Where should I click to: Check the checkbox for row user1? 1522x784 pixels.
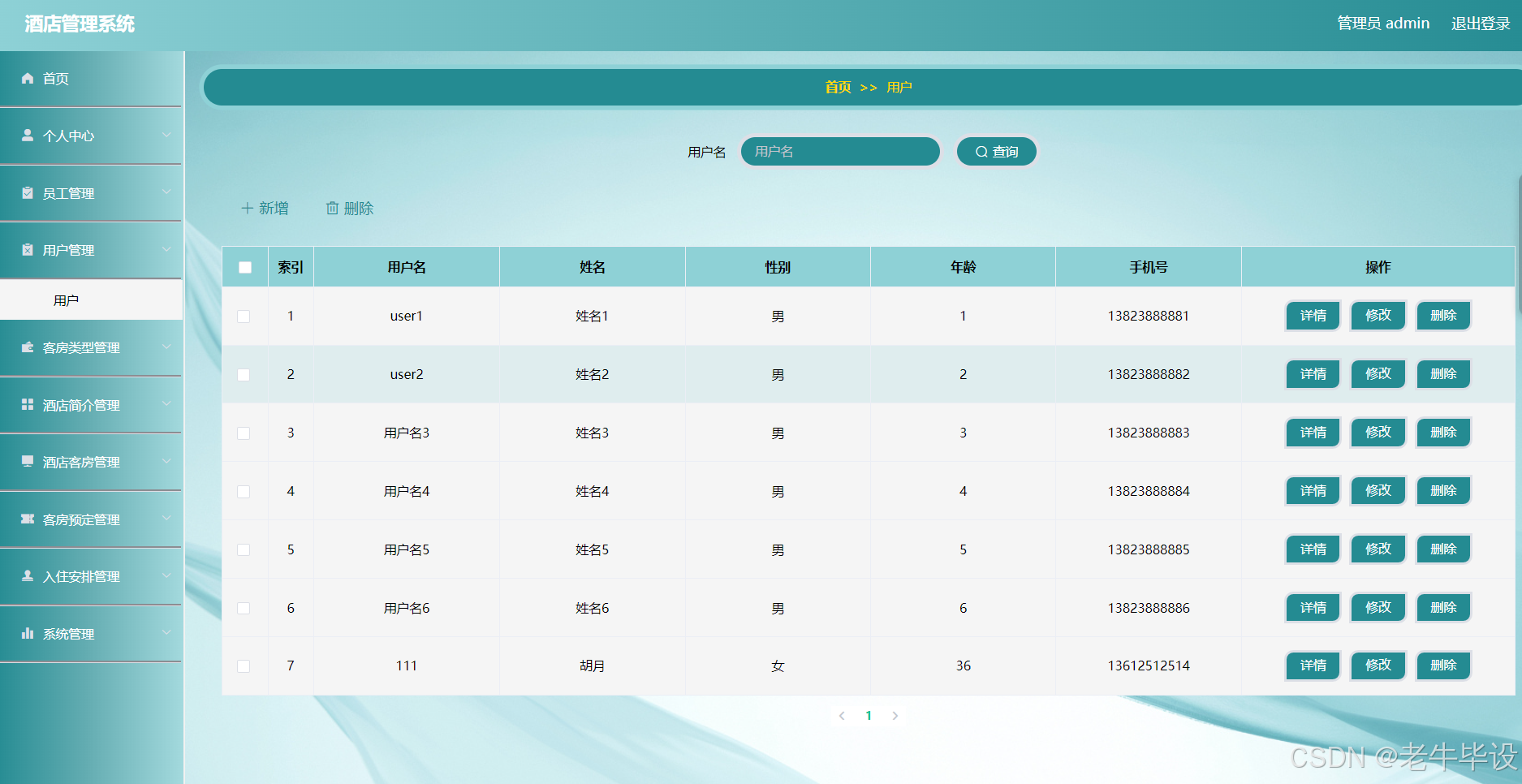tap(244, 317)
